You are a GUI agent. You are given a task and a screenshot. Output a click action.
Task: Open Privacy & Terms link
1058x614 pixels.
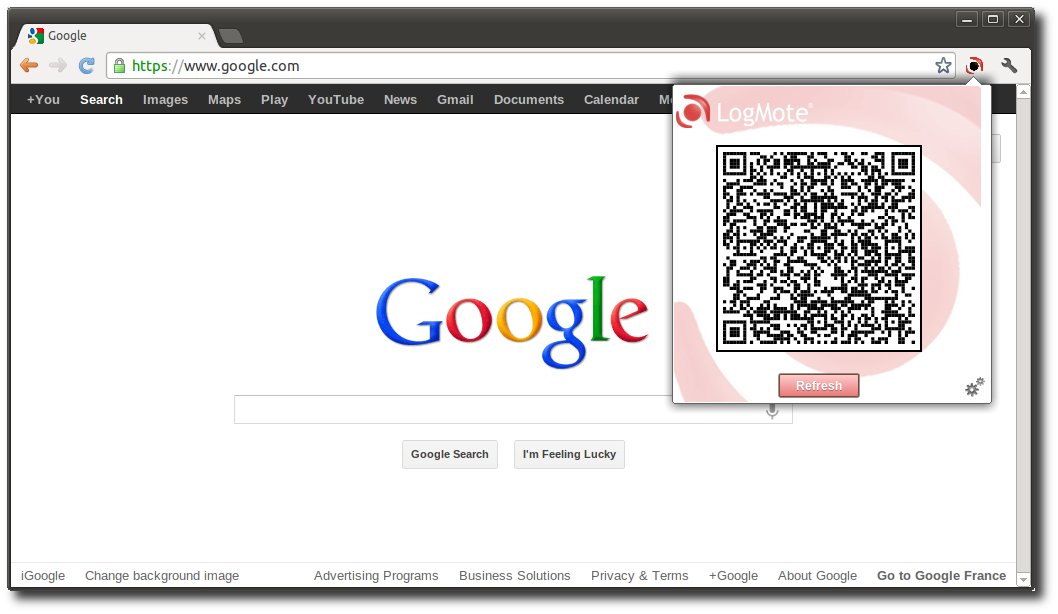click(x=640, y=576)
